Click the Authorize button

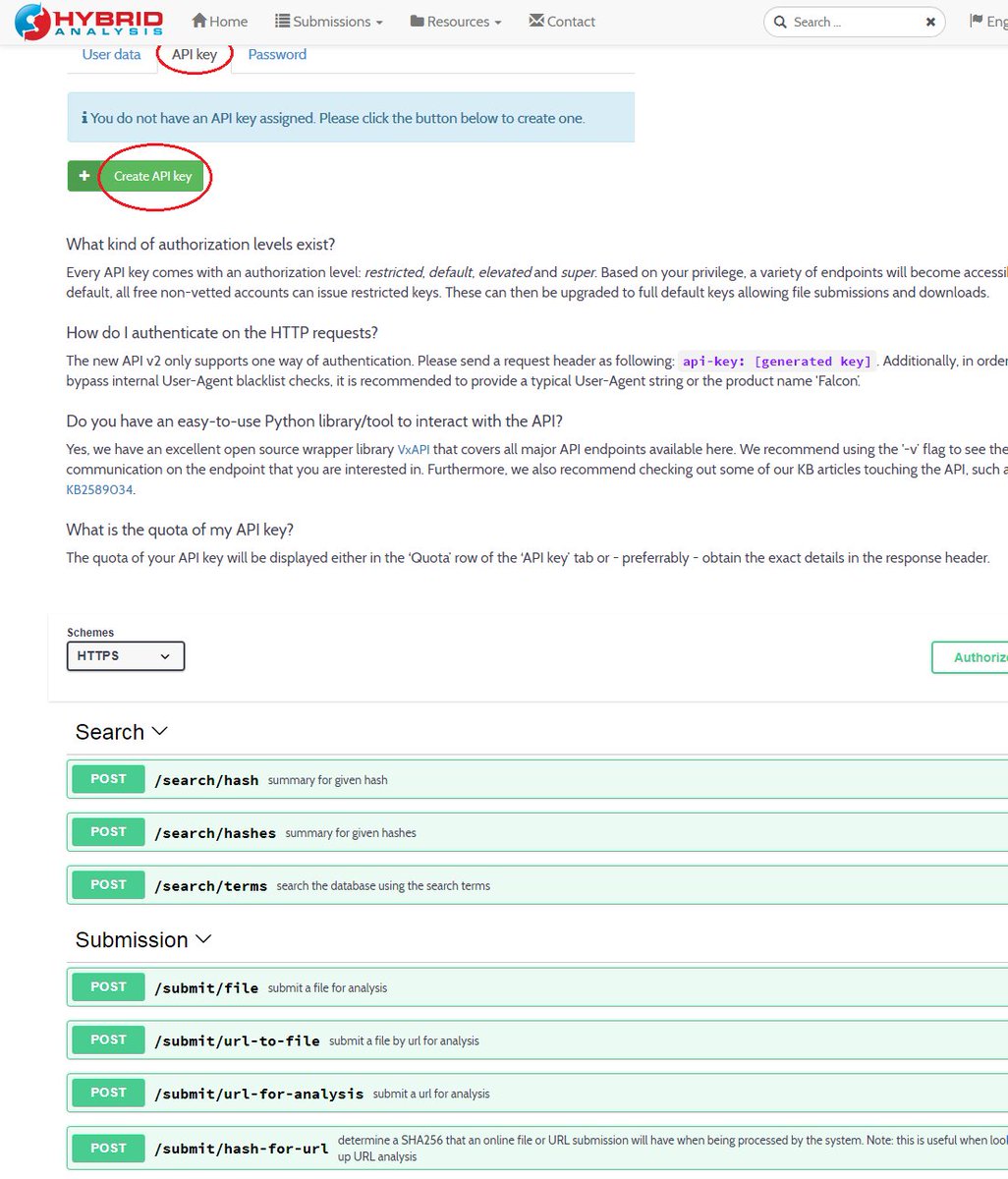pos(970,657)
